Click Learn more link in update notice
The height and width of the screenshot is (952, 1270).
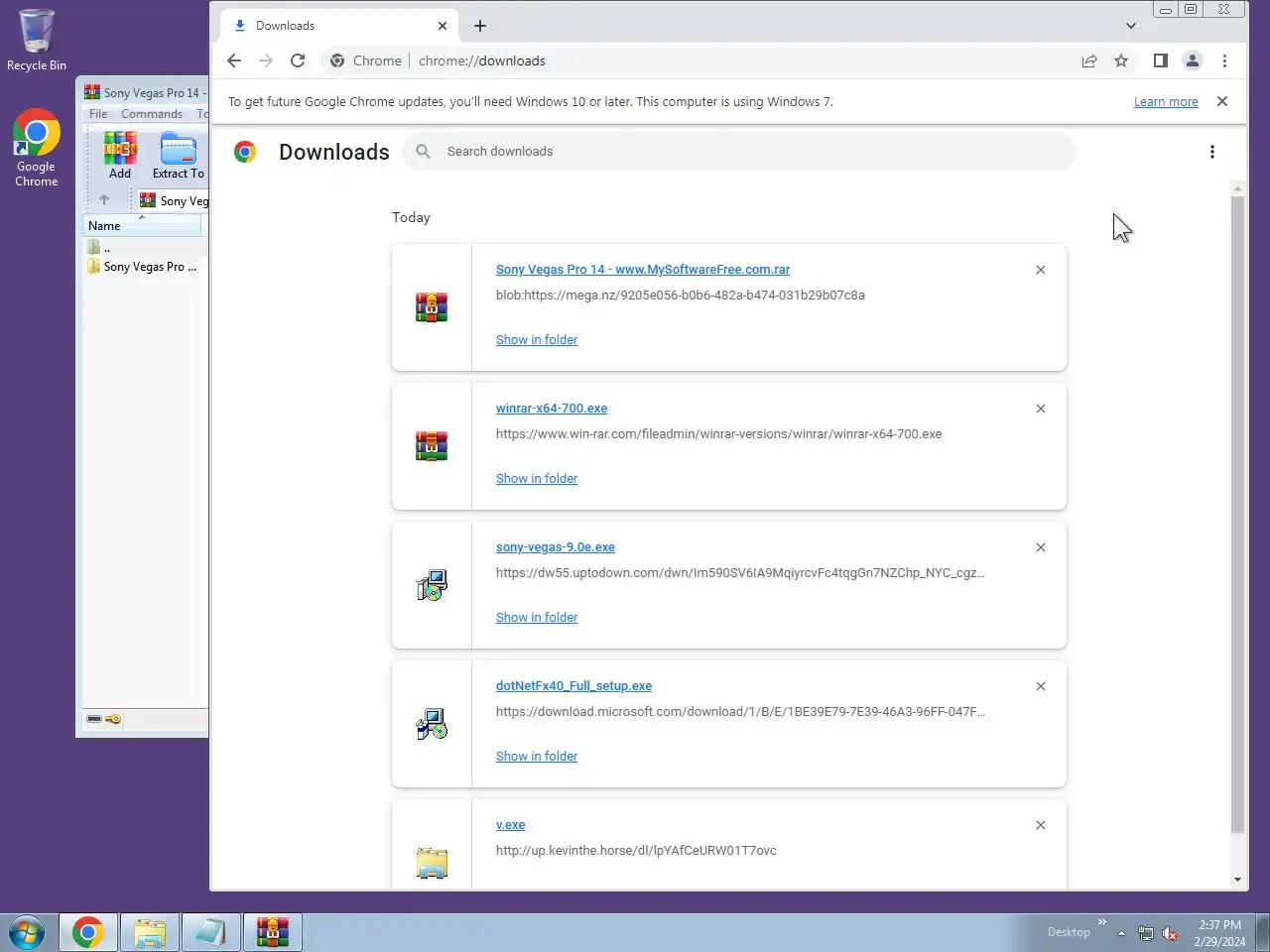1166,101
